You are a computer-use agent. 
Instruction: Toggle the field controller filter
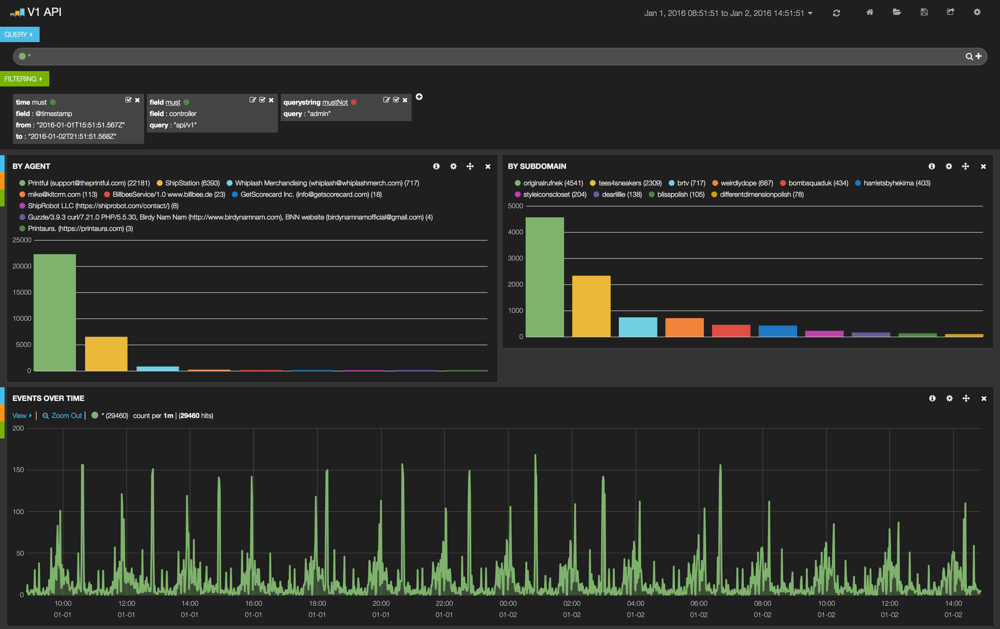[x=262, y=100]
